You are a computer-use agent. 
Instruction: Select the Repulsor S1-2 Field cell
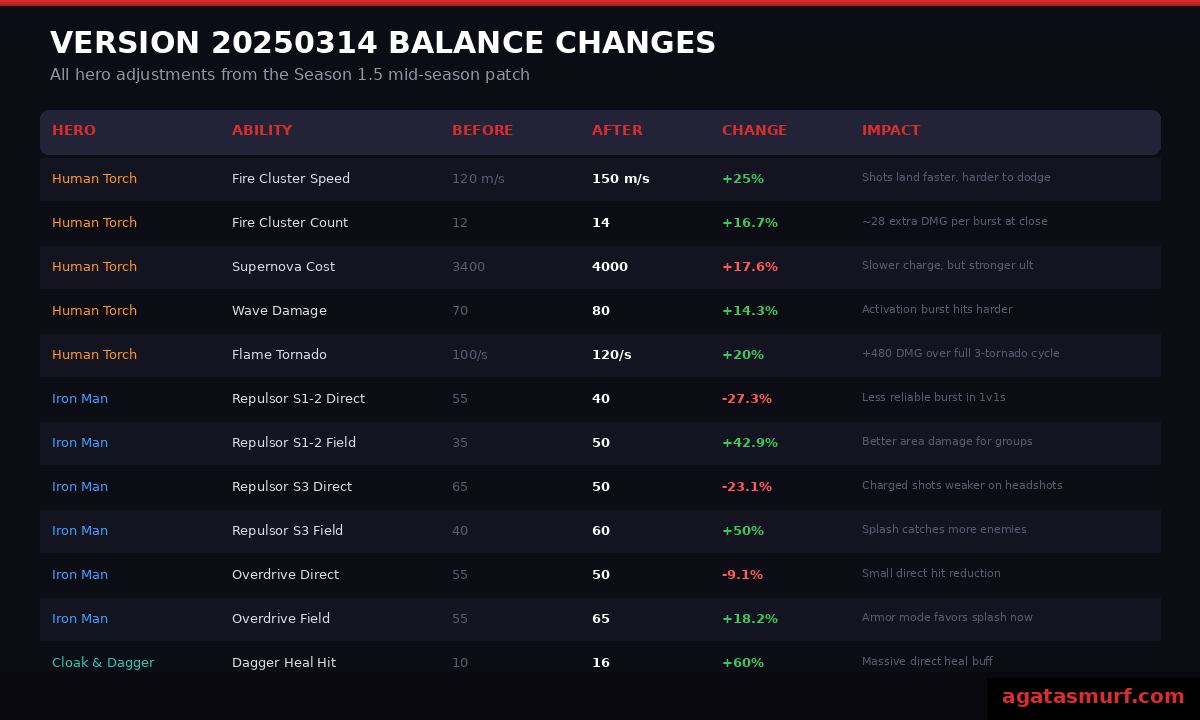[x=294, y=443]
